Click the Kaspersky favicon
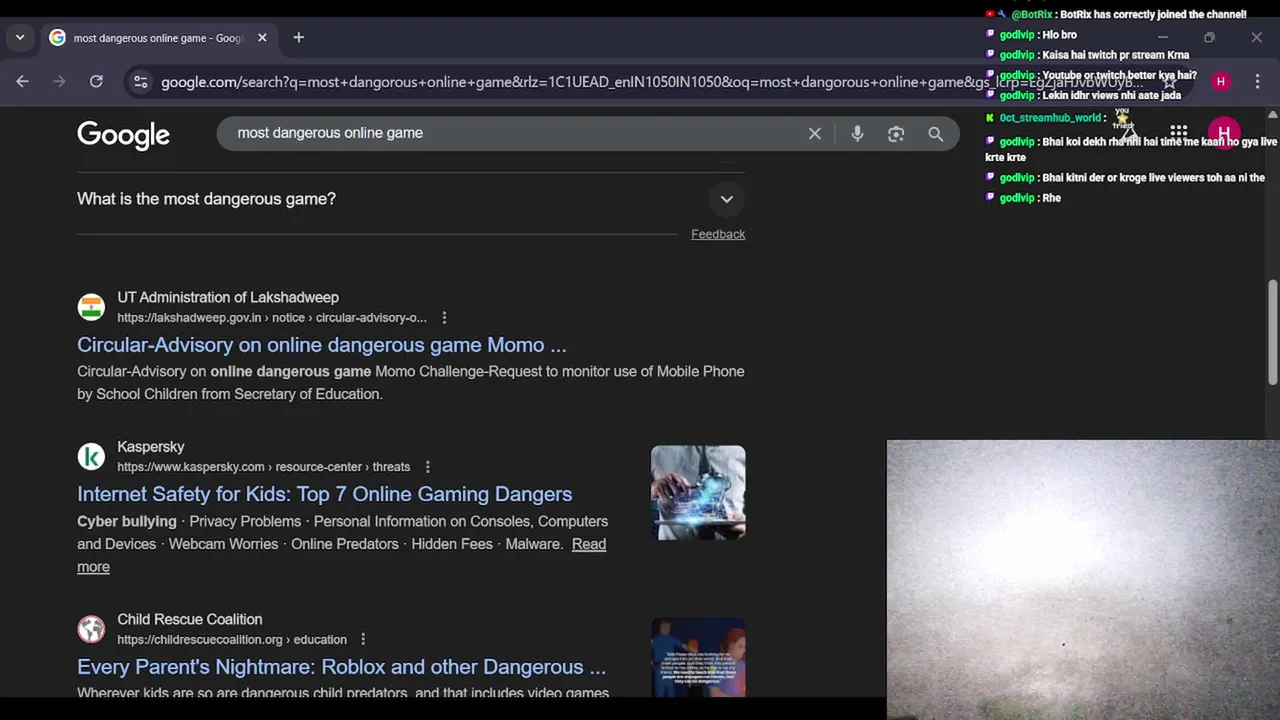Image resolution: width=1280 pixels, height=720 pixels. pyautogui.click(x=91, y=457)
